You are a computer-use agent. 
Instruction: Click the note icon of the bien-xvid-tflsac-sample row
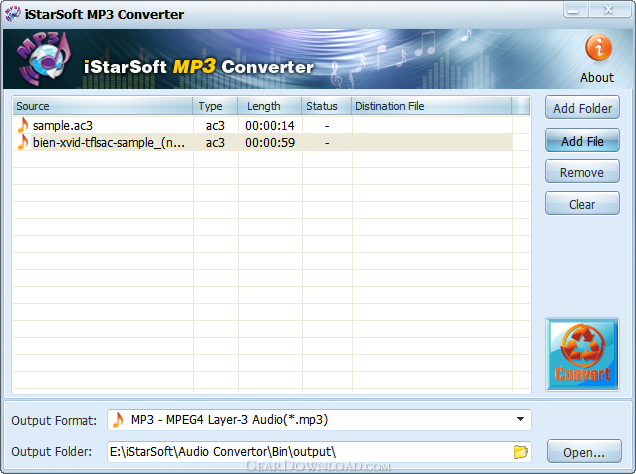[x=23, y=142]
